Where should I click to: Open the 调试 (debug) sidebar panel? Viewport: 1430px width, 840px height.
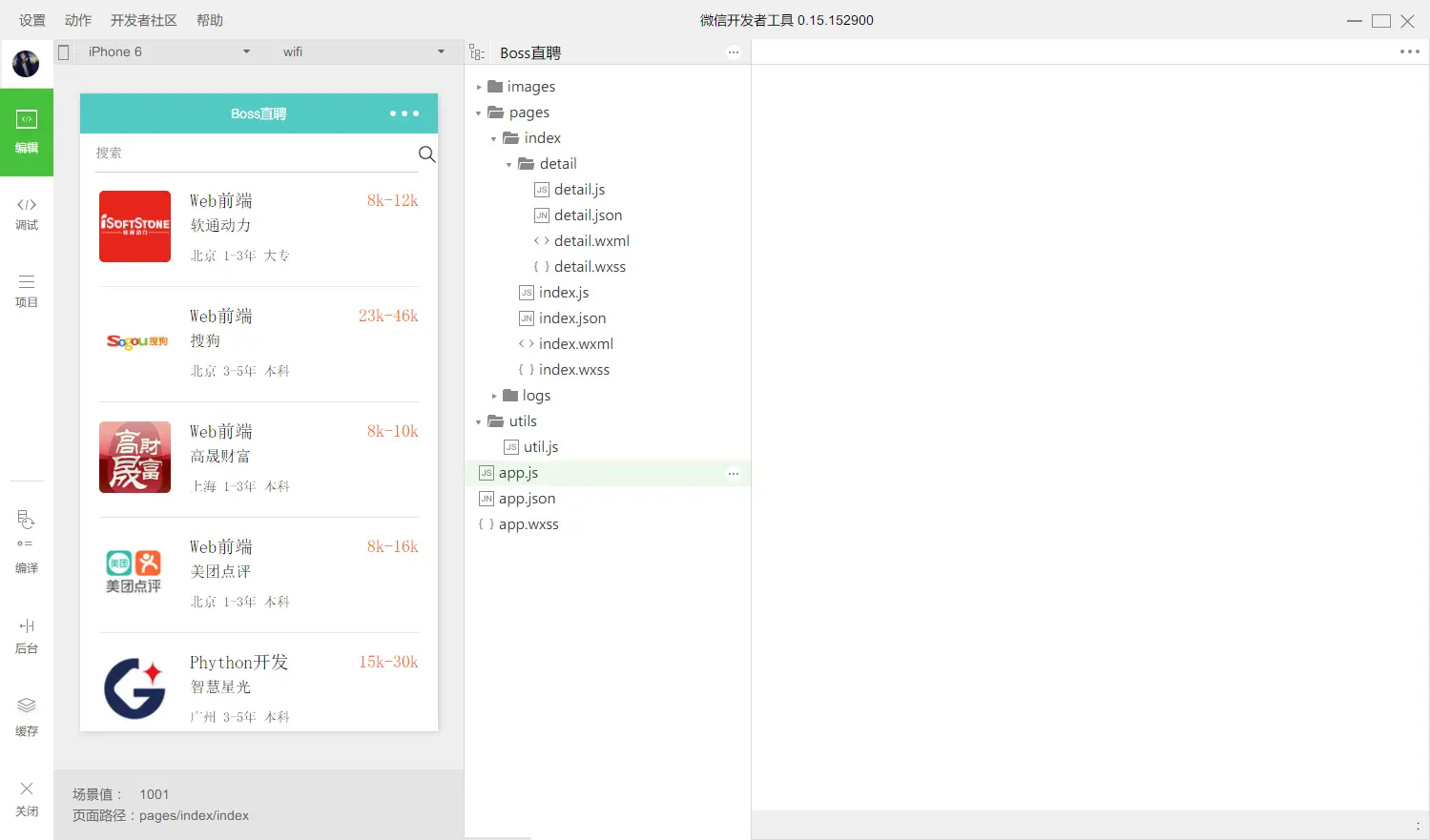(27, 215)
